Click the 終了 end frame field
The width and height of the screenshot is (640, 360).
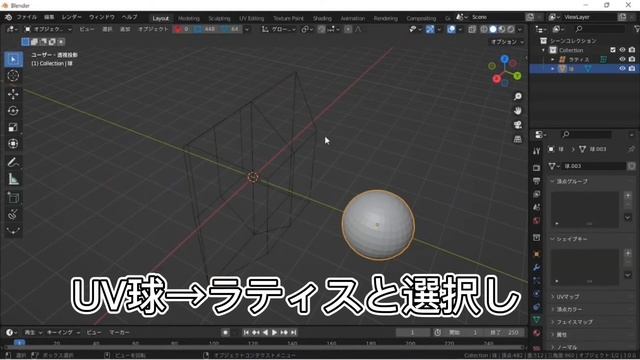(505, 332)
